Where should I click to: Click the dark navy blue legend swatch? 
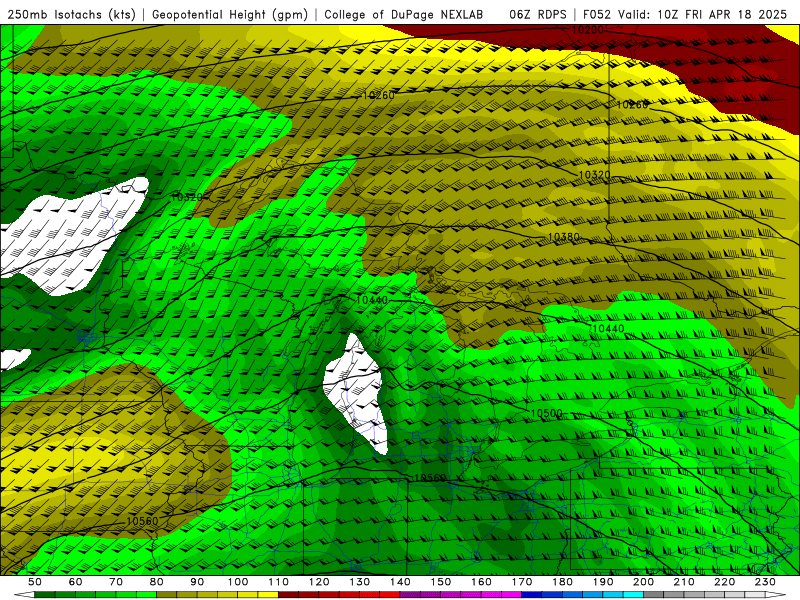(532, 595)
